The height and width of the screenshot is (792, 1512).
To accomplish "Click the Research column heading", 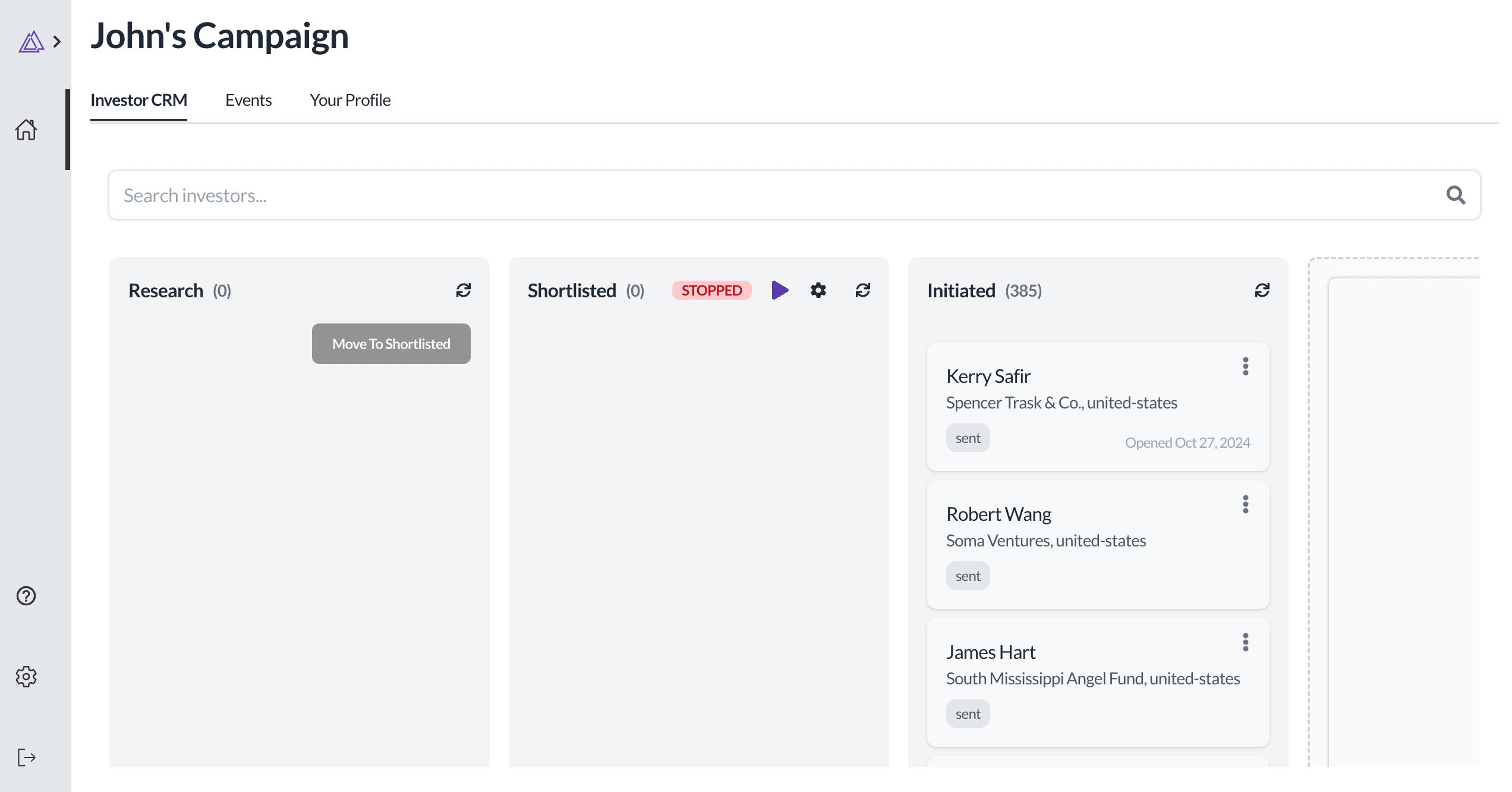I will [166, 290].
